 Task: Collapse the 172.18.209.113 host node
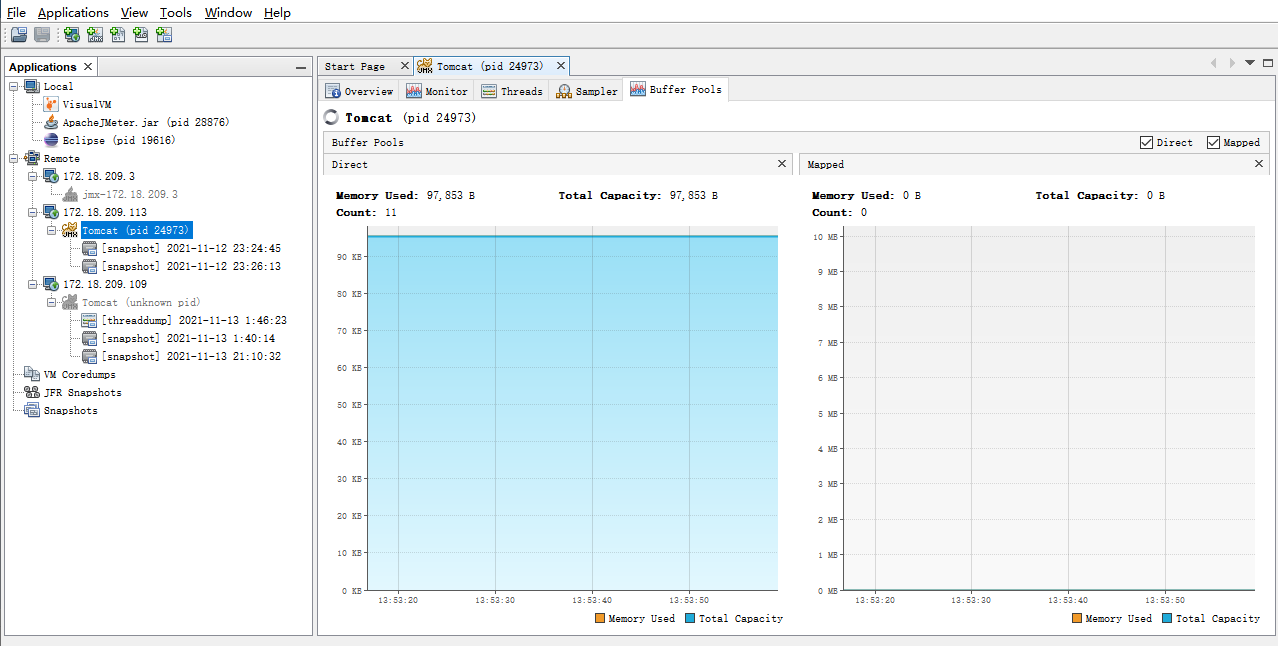click(x=32, y=213)
